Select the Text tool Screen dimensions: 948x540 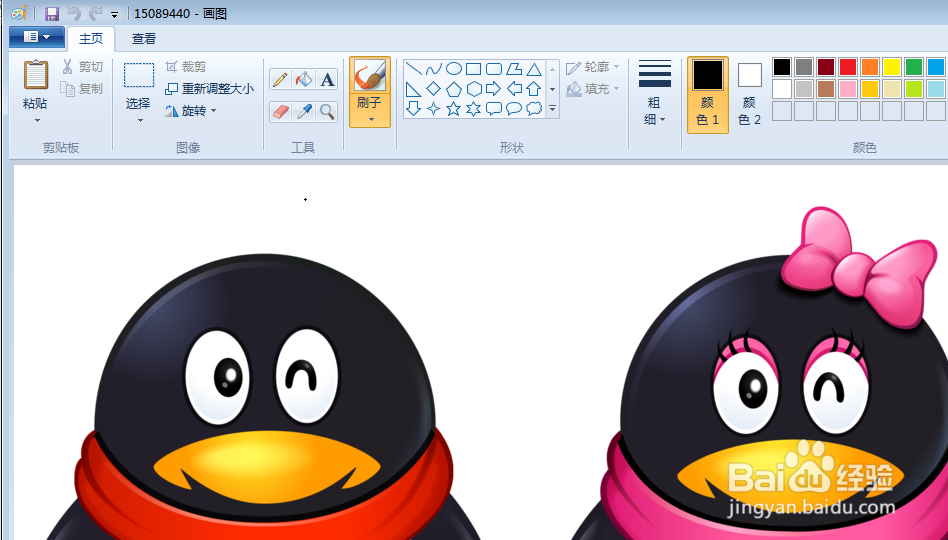tap(327, 79)
